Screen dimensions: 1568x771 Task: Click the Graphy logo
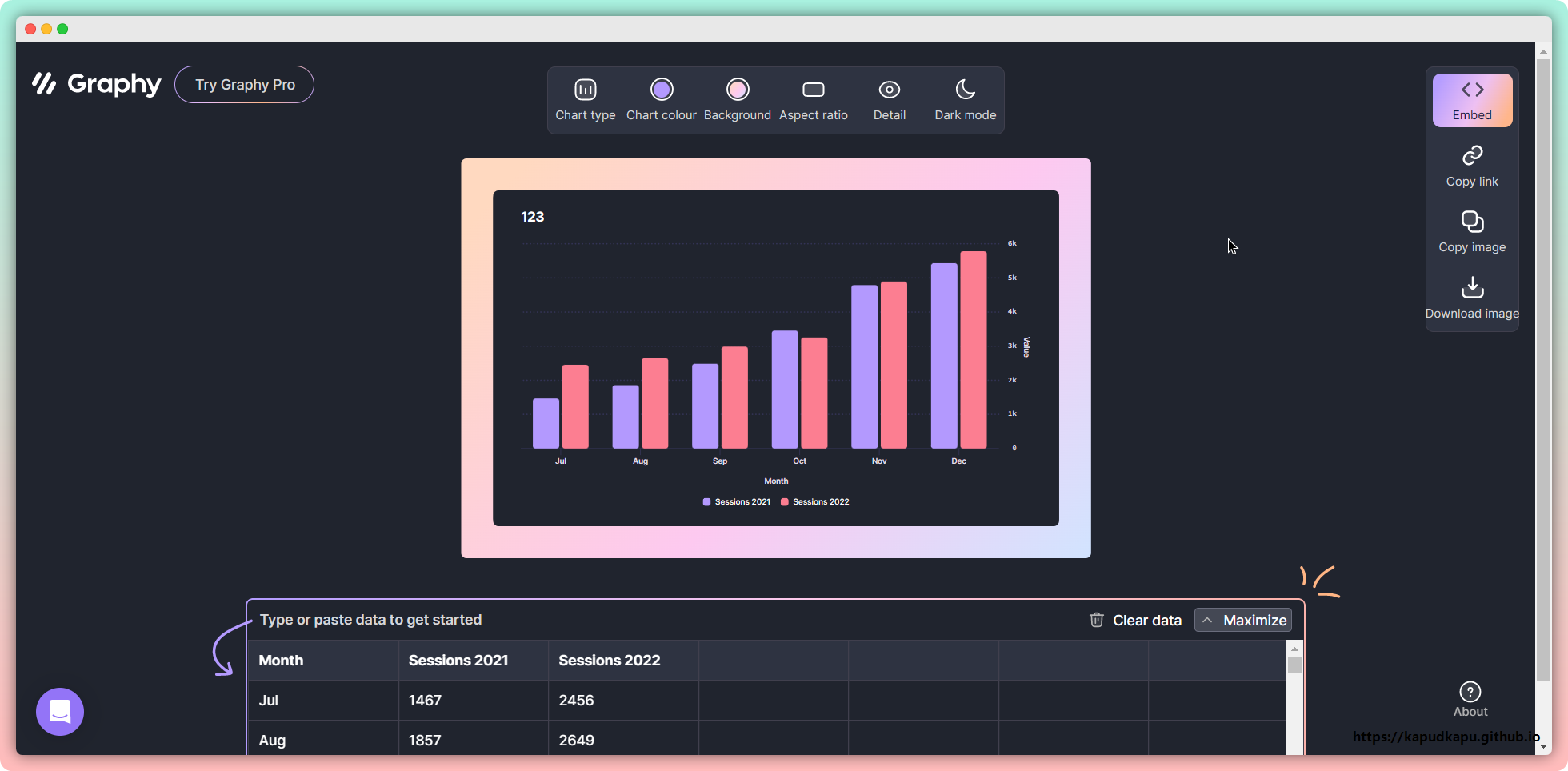pyautogui.click(x=97, y=84)
